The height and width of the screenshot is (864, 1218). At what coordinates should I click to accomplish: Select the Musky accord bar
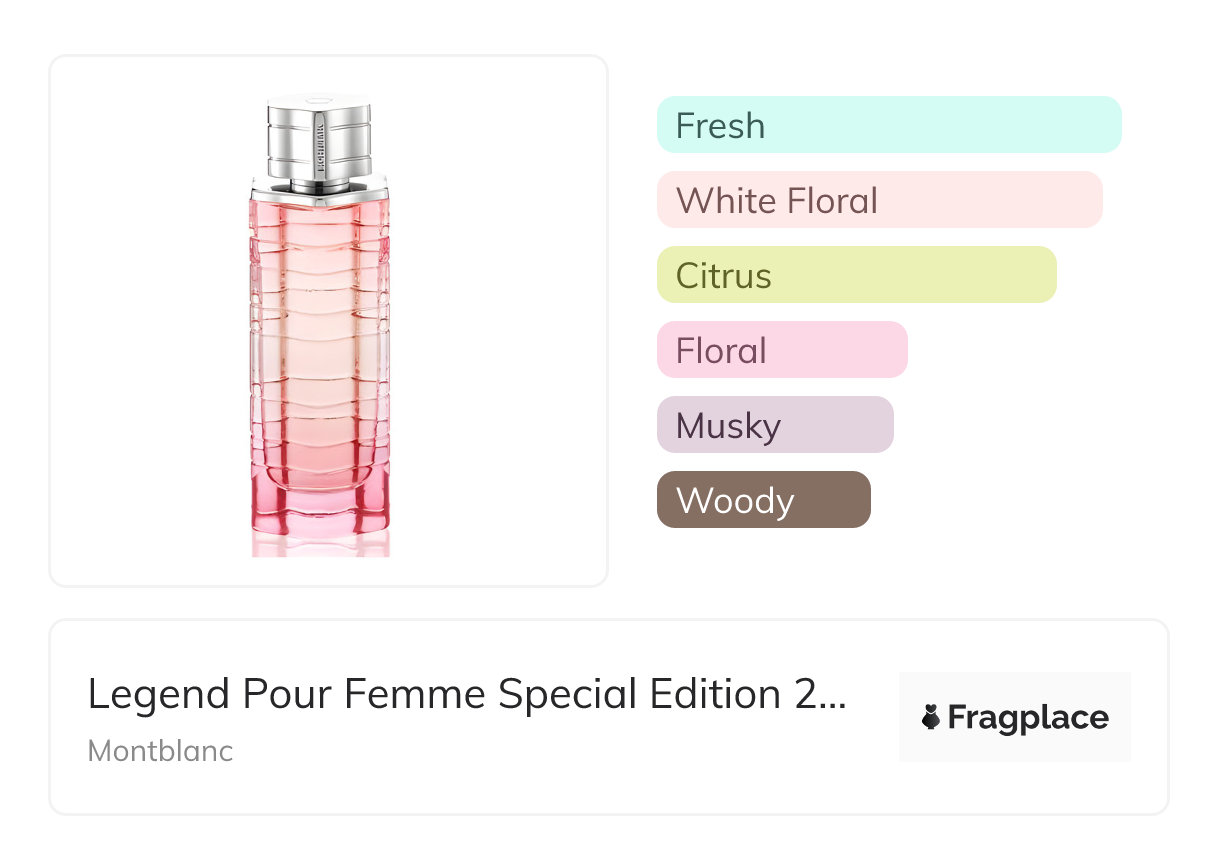(775, 425)
